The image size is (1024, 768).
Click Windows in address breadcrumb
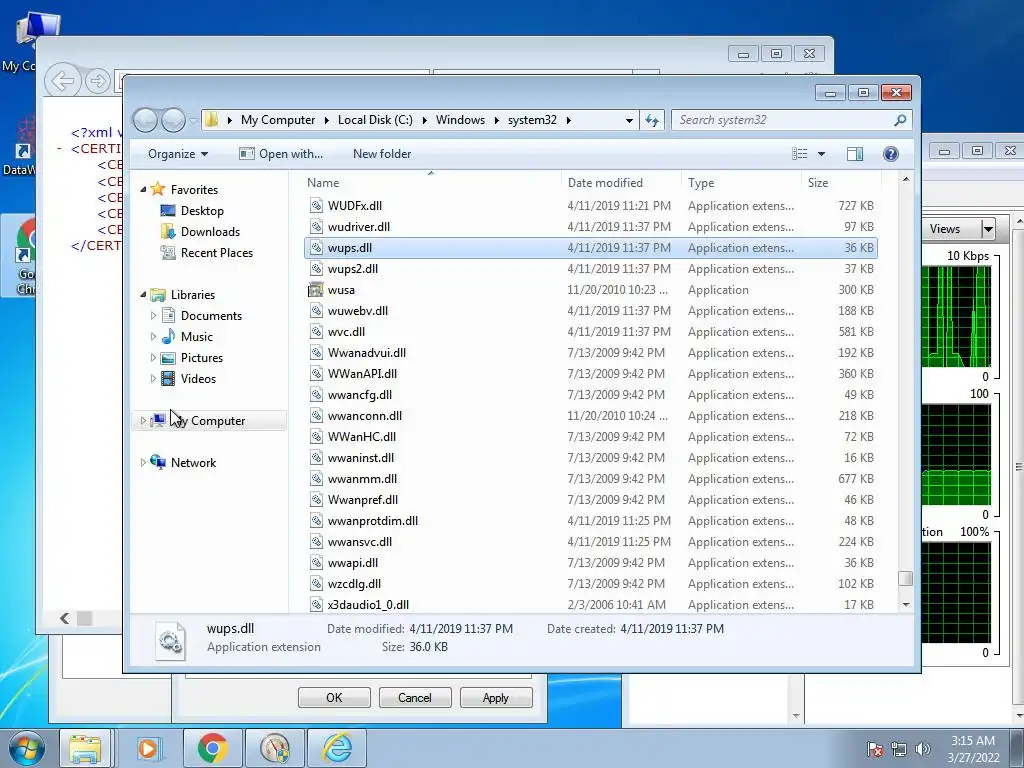point(460,120)
